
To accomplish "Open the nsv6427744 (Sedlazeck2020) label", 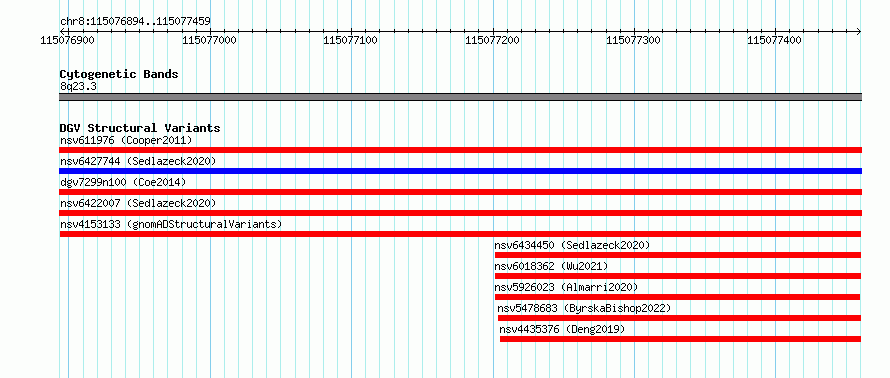I will point(138,161).
